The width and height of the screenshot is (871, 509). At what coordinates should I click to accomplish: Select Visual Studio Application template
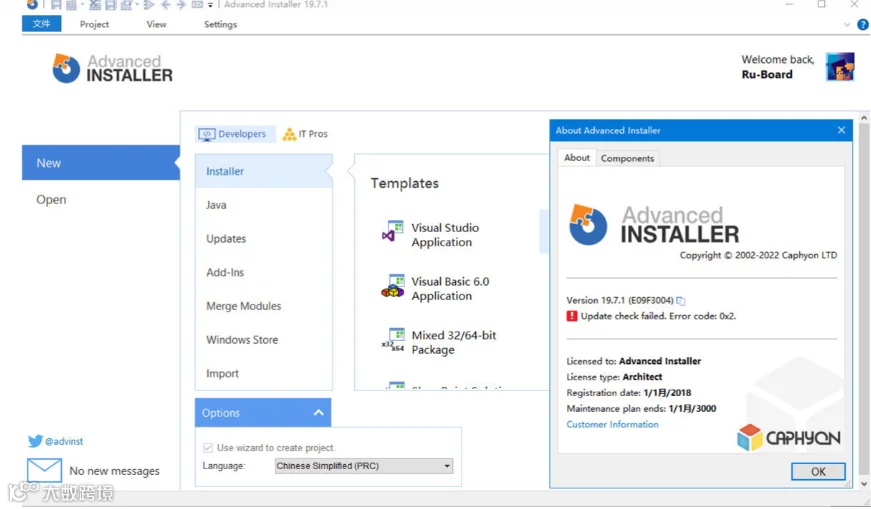[x=431, y=235]
